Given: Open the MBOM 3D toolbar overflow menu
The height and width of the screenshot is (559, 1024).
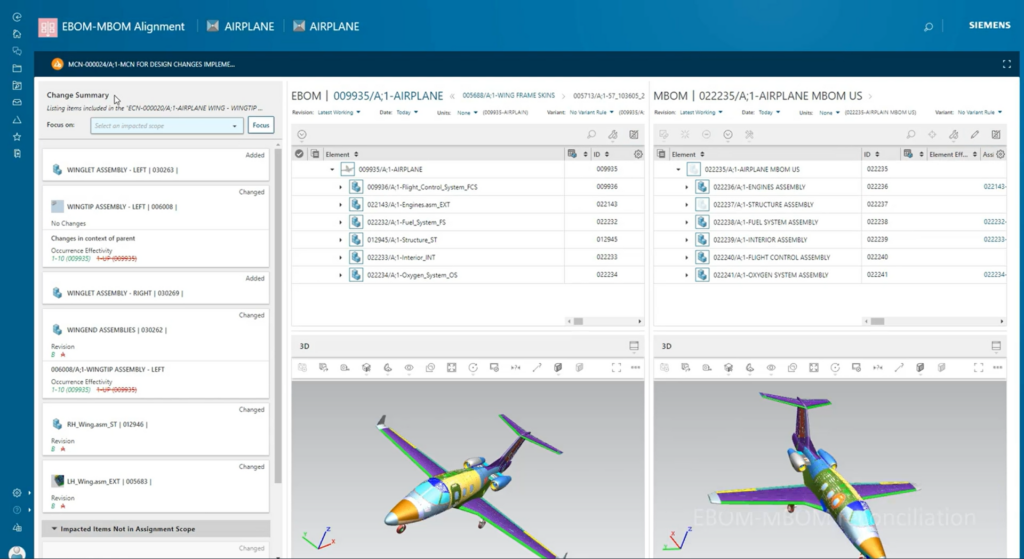Looking at the screenshot, I should pos(996,368).
